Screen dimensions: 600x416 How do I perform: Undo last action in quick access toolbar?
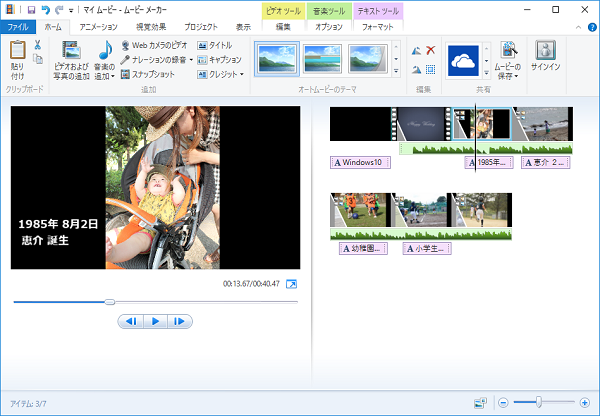[46, 10]
